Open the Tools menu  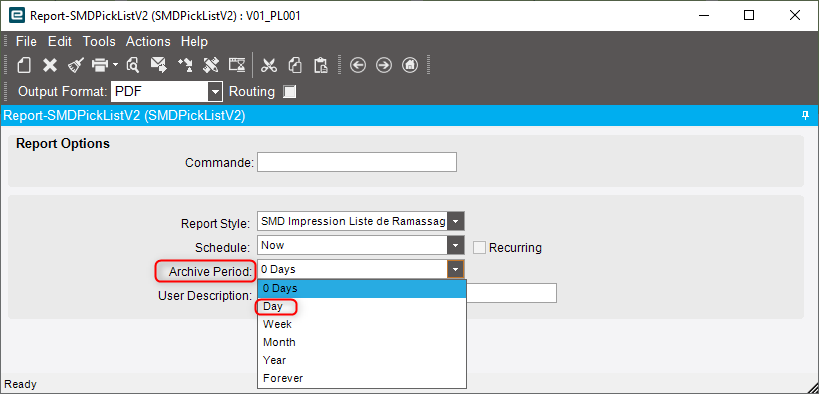pyautogui.click(x=99, y=41)
